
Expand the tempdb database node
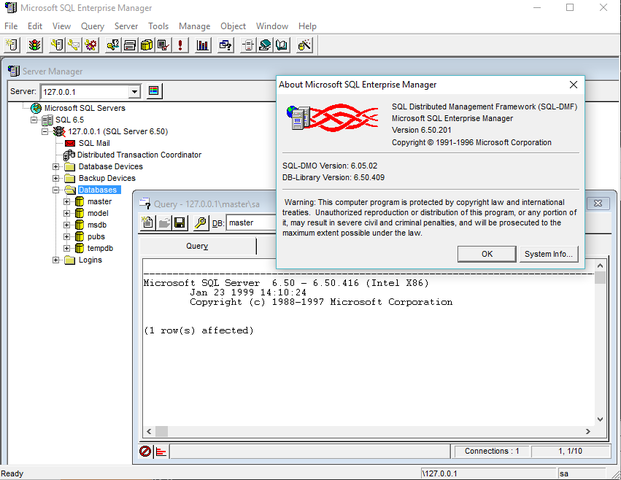coord(67,248)
